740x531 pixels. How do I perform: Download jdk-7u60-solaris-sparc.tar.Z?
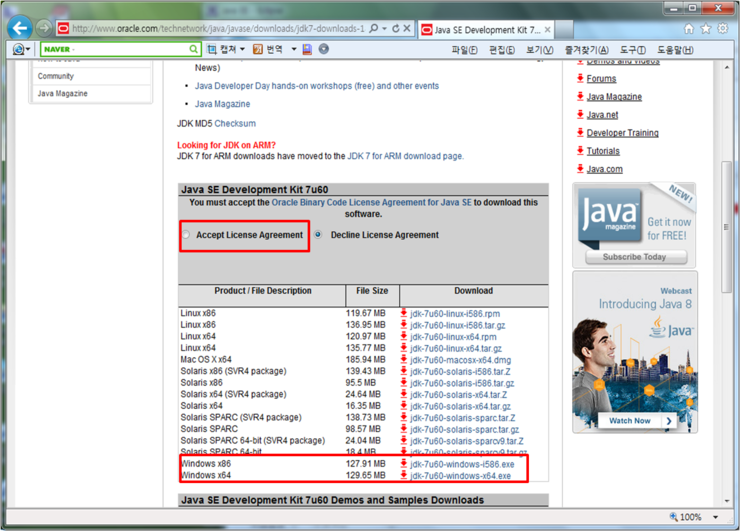click(x=462, y=418)
